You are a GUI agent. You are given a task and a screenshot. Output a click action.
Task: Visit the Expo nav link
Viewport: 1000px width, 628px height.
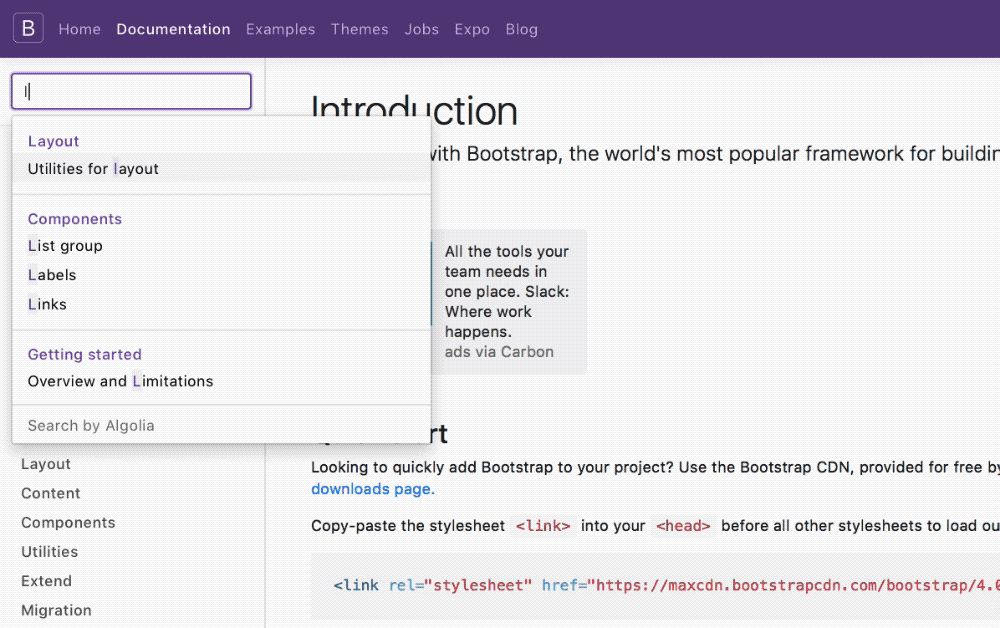472,29
